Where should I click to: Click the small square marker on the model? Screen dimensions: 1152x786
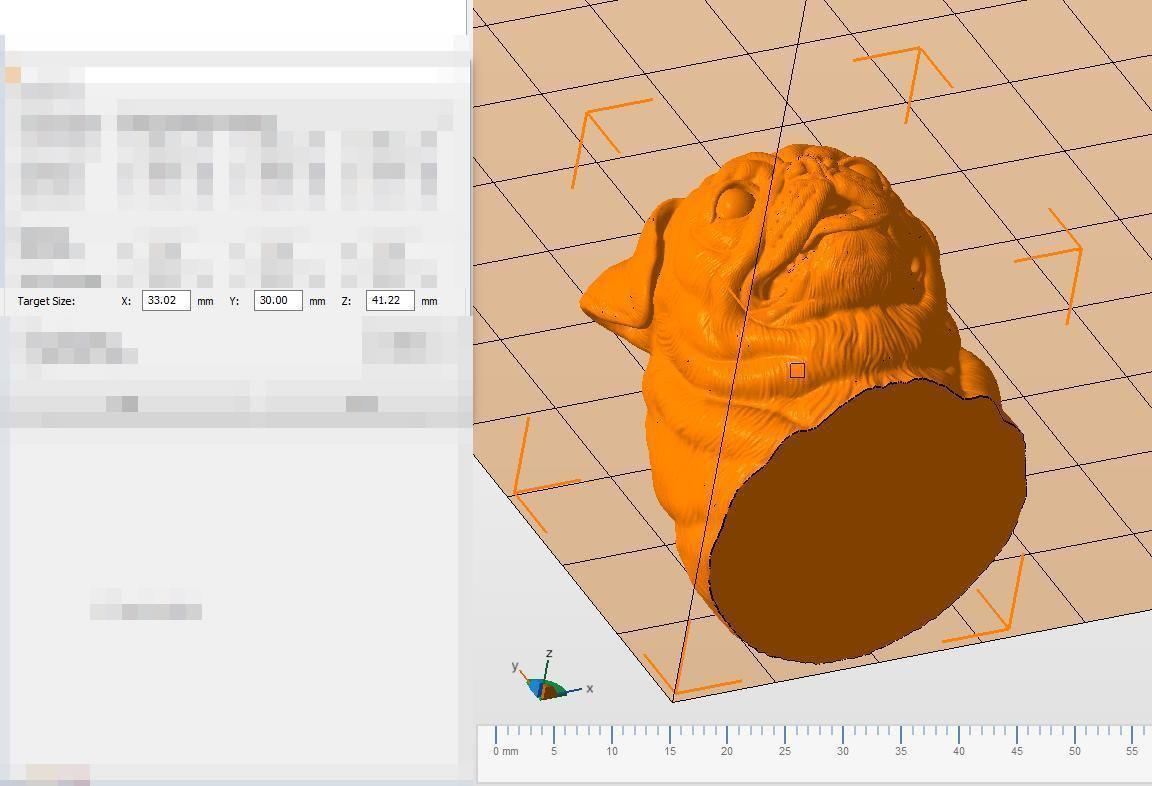click(797, 371)
